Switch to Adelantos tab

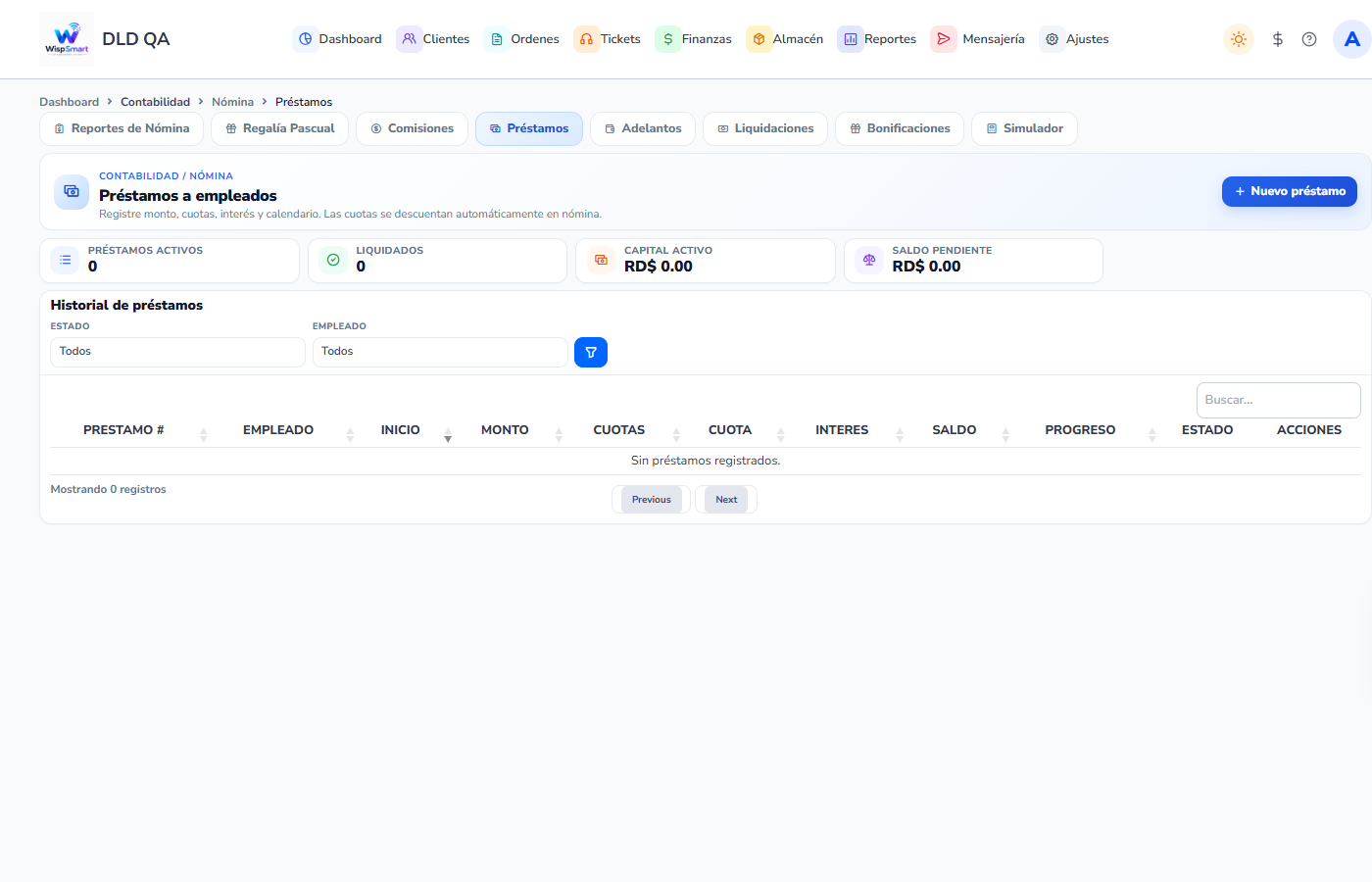click(x=643, y=128)
